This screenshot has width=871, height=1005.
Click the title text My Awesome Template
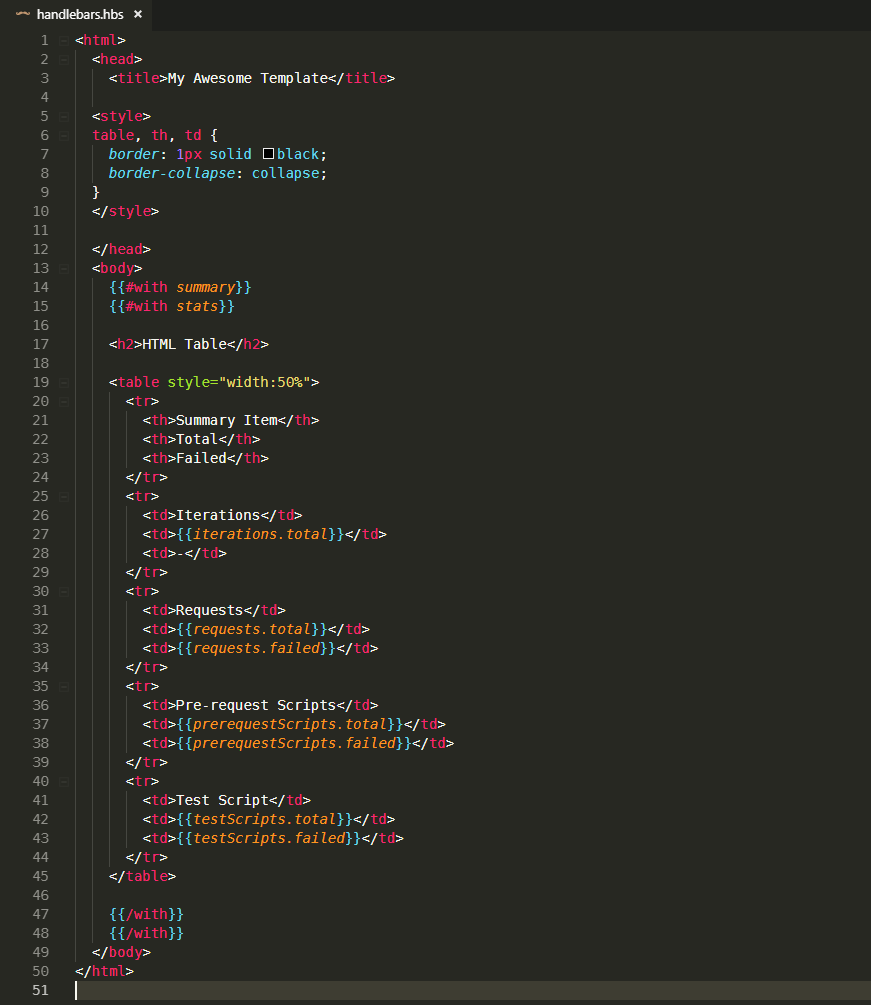click(247, 78)
